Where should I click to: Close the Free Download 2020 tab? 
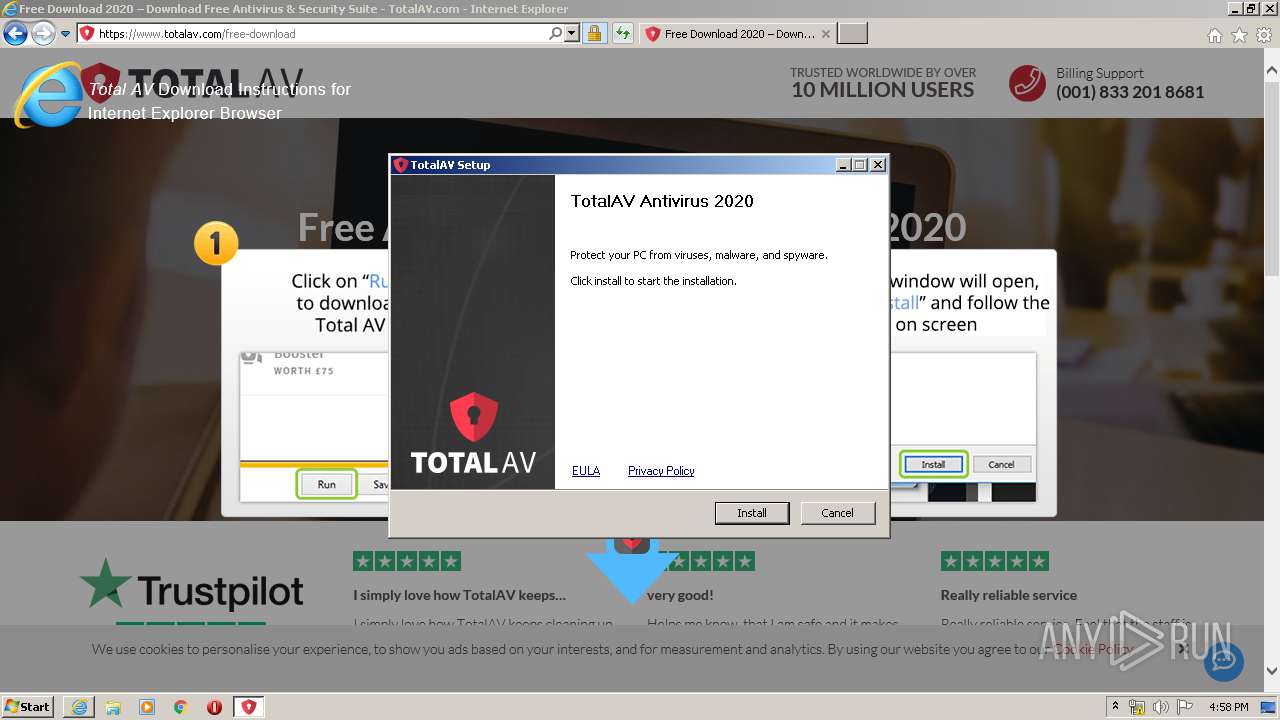[x=825, y=33]
